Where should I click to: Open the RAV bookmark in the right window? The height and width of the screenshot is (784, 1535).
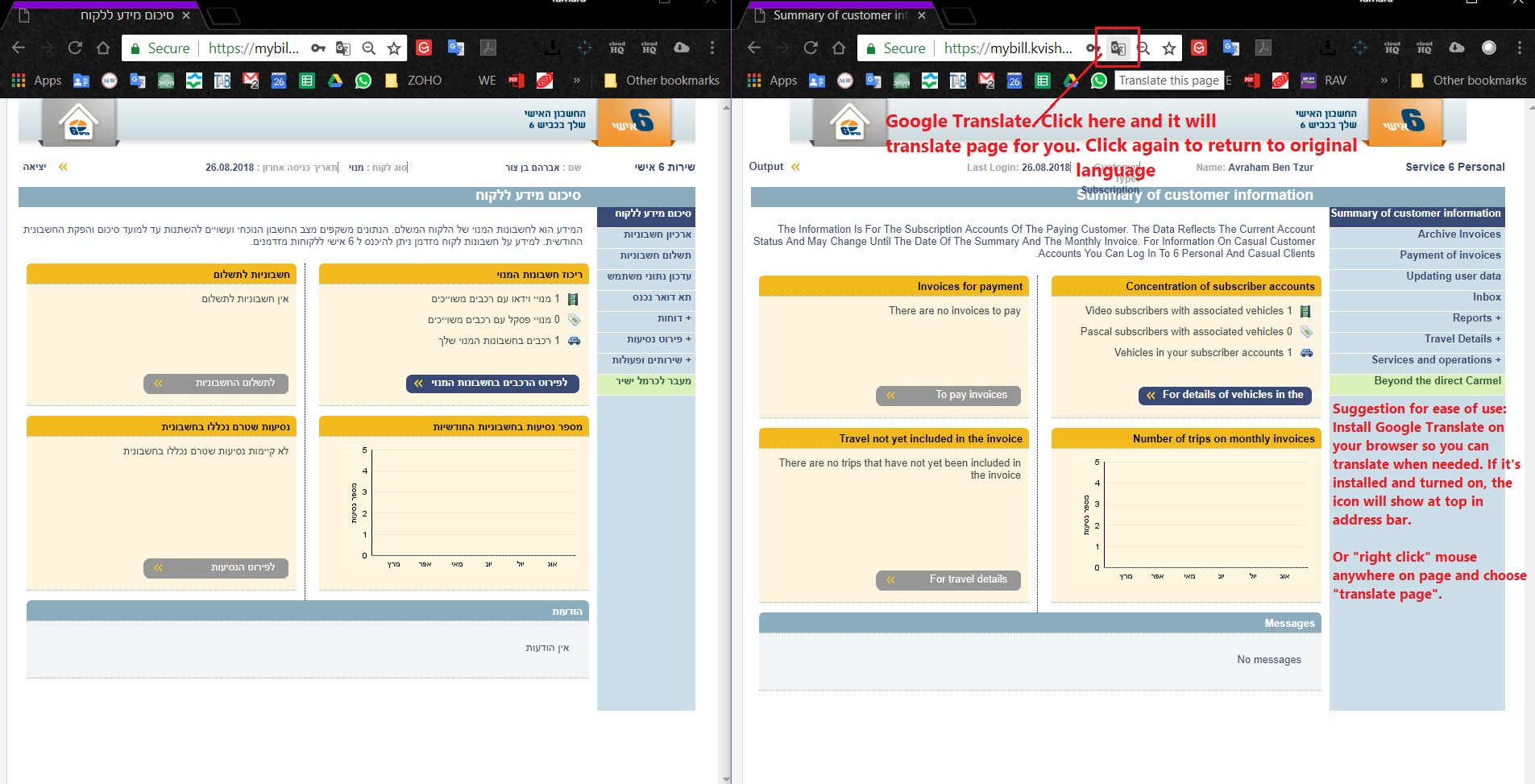pos(1325,81)
